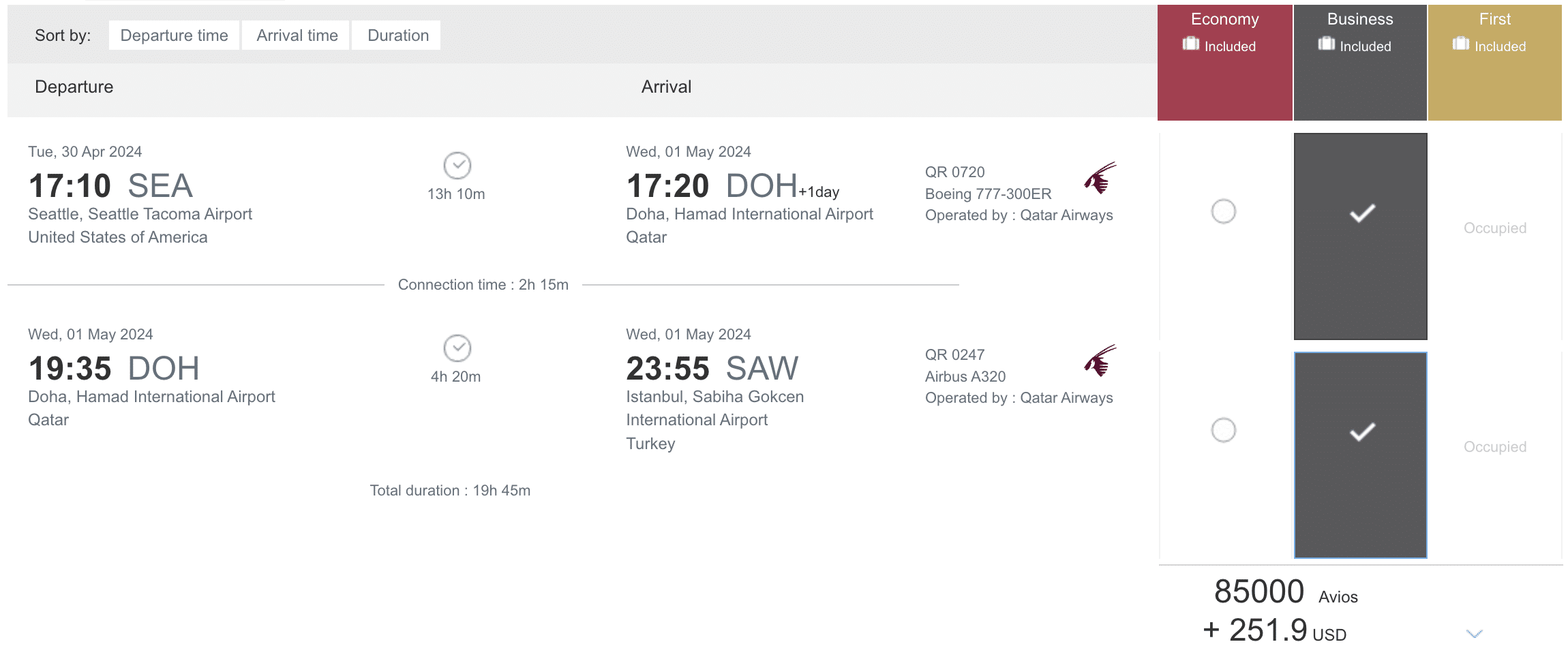Click Qatar Airways logo for QR 0247
The height and width of the screenshot is (657, 1568).
pos(1100,361)
